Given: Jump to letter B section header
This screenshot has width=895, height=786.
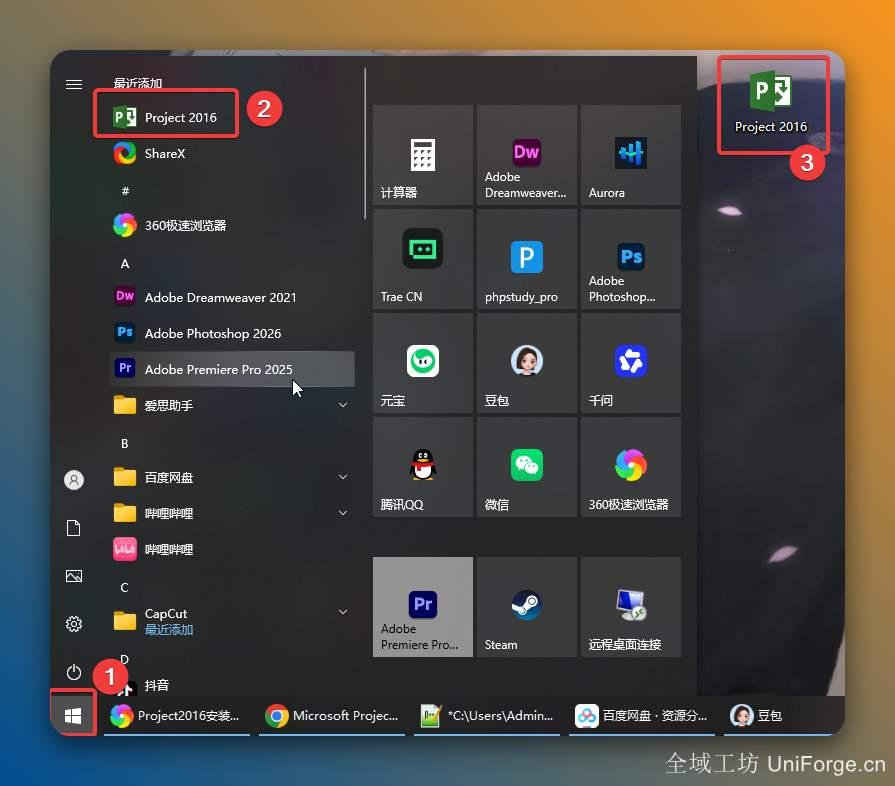Looking at the screenshot, I should 124,444.
